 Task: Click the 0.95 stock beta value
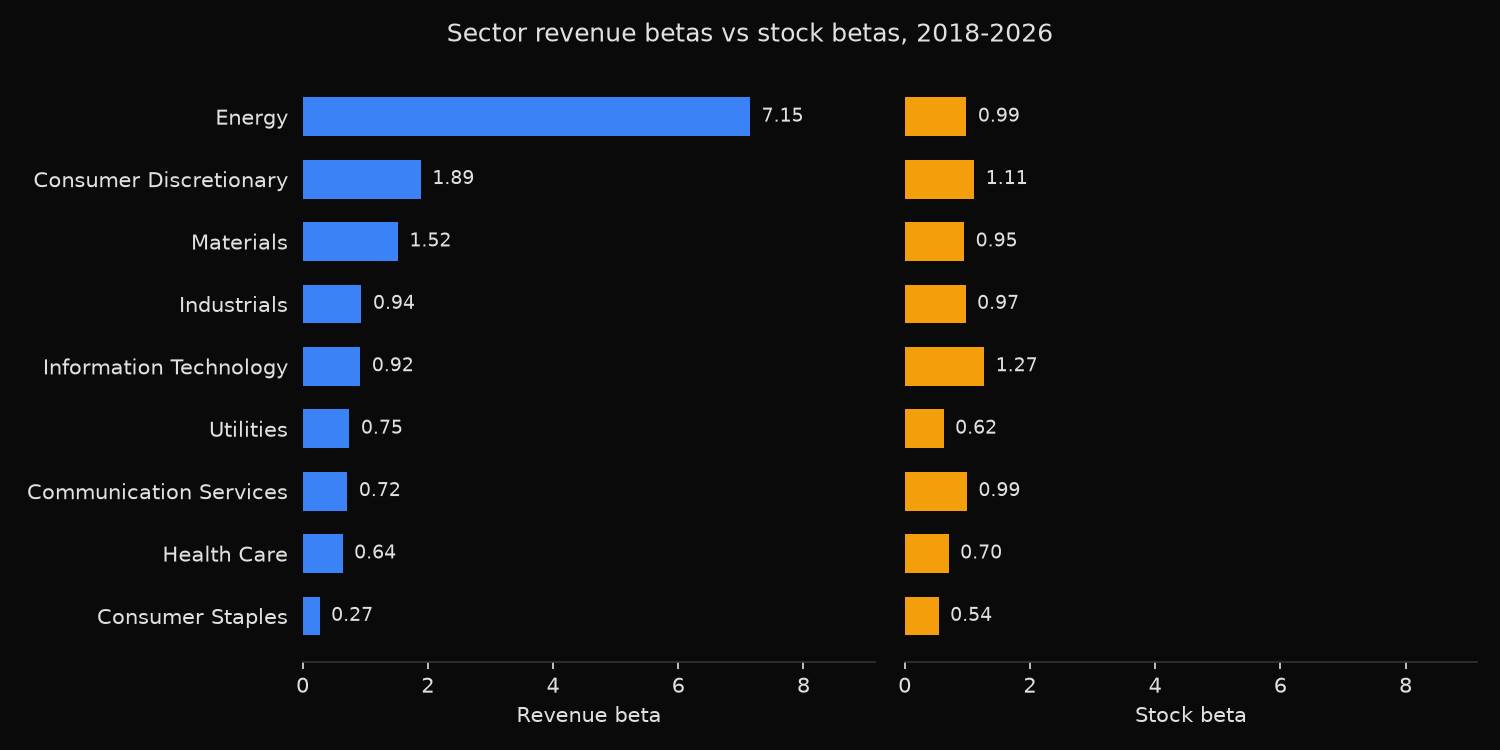pos(997,241)
